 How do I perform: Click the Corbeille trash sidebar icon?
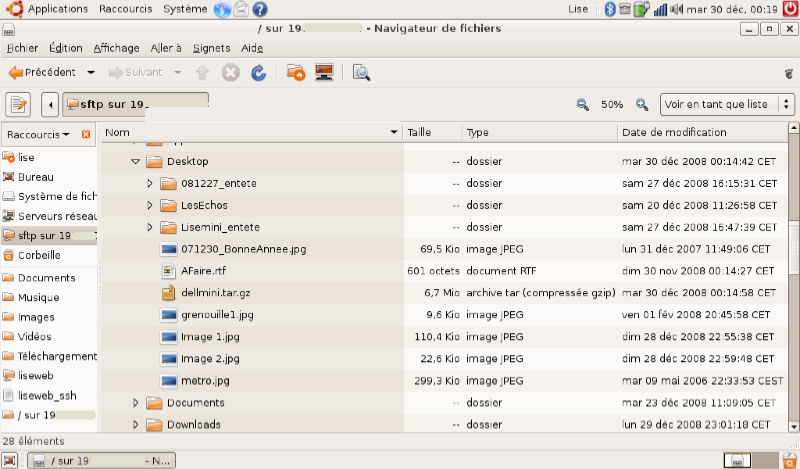click(x=9, y=255)
